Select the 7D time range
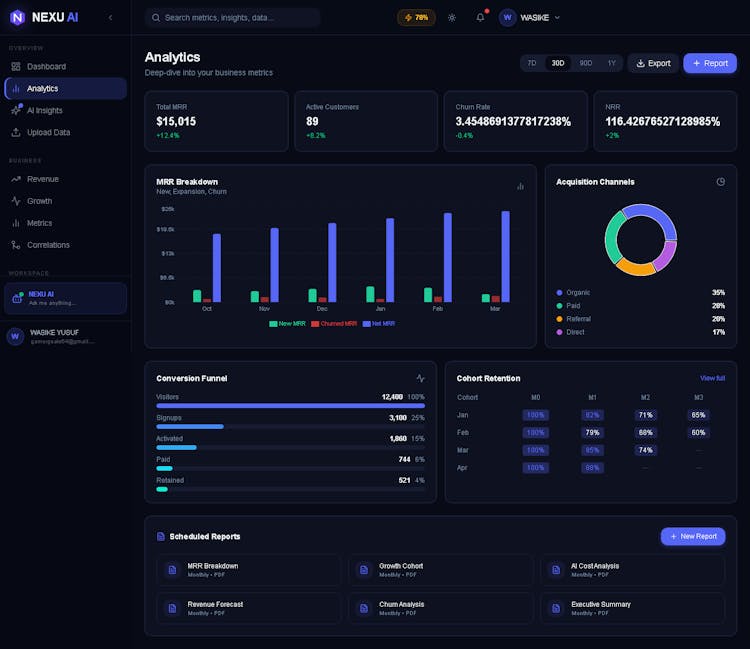750x649 pixels. (x=532, y=63)
